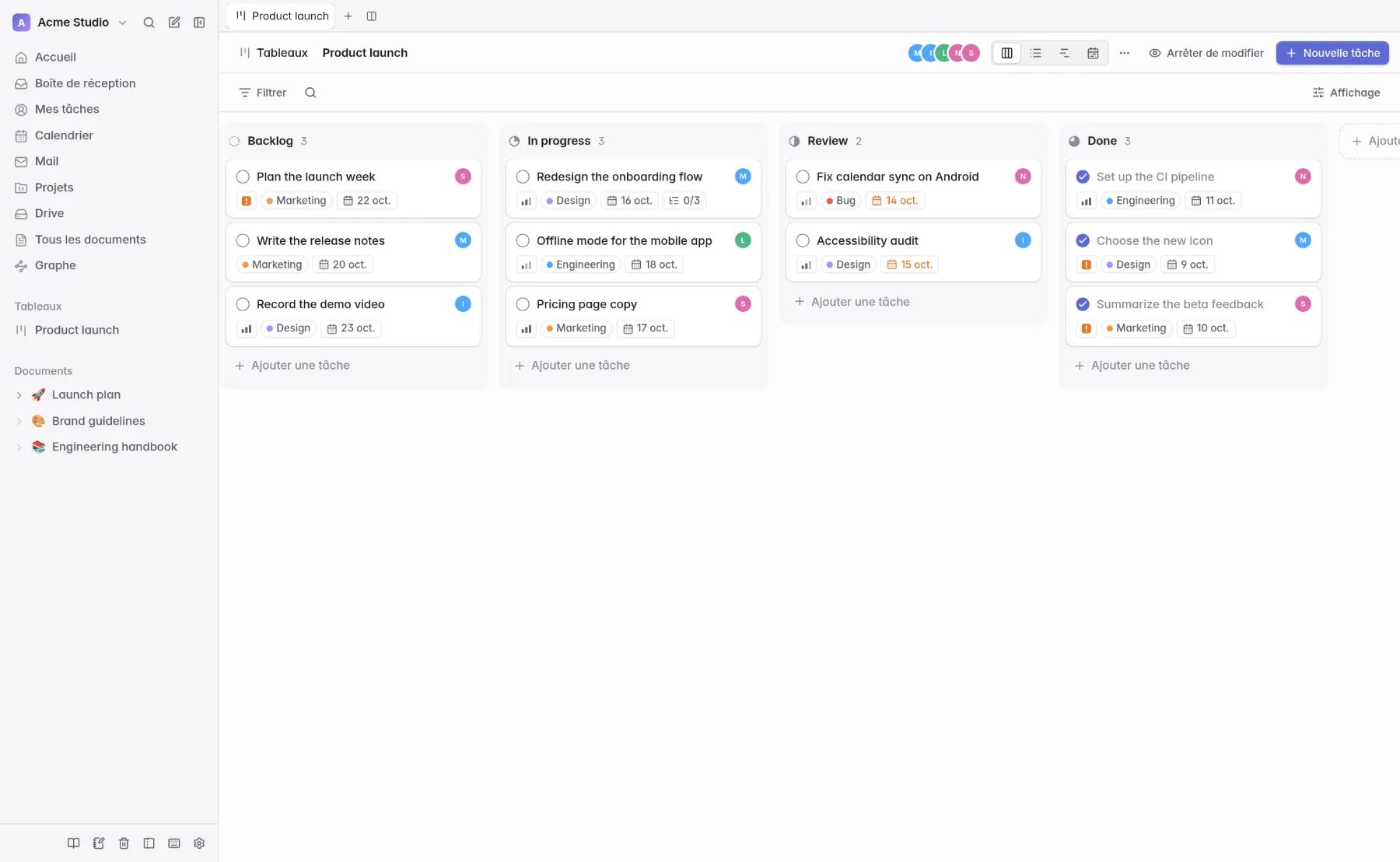Complete the Pricing page copy task

[x=523, y=304]
